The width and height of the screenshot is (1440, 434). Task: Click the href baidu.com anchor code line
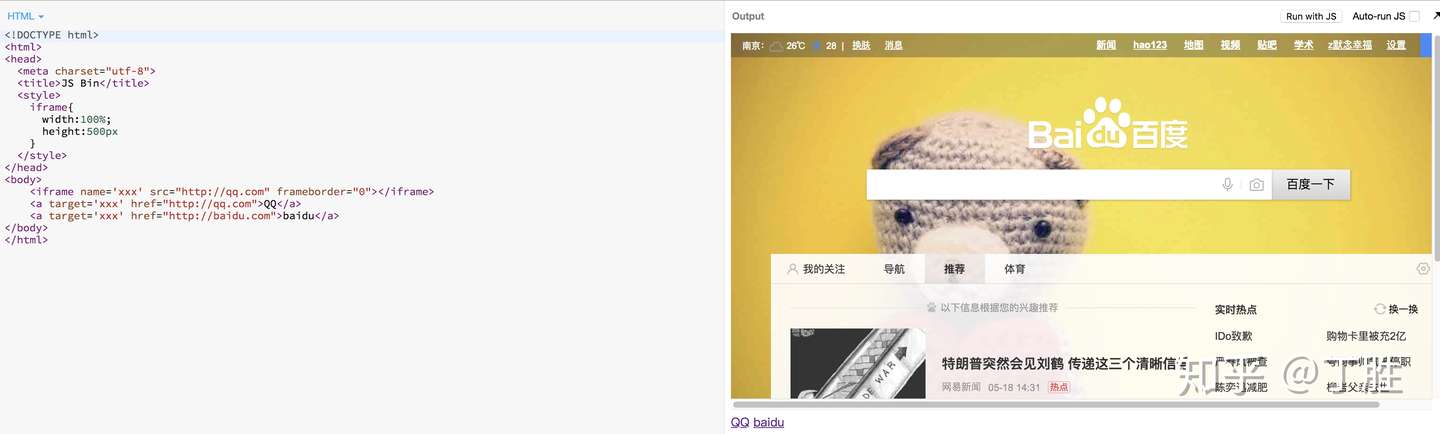click(x=184, y=215)
